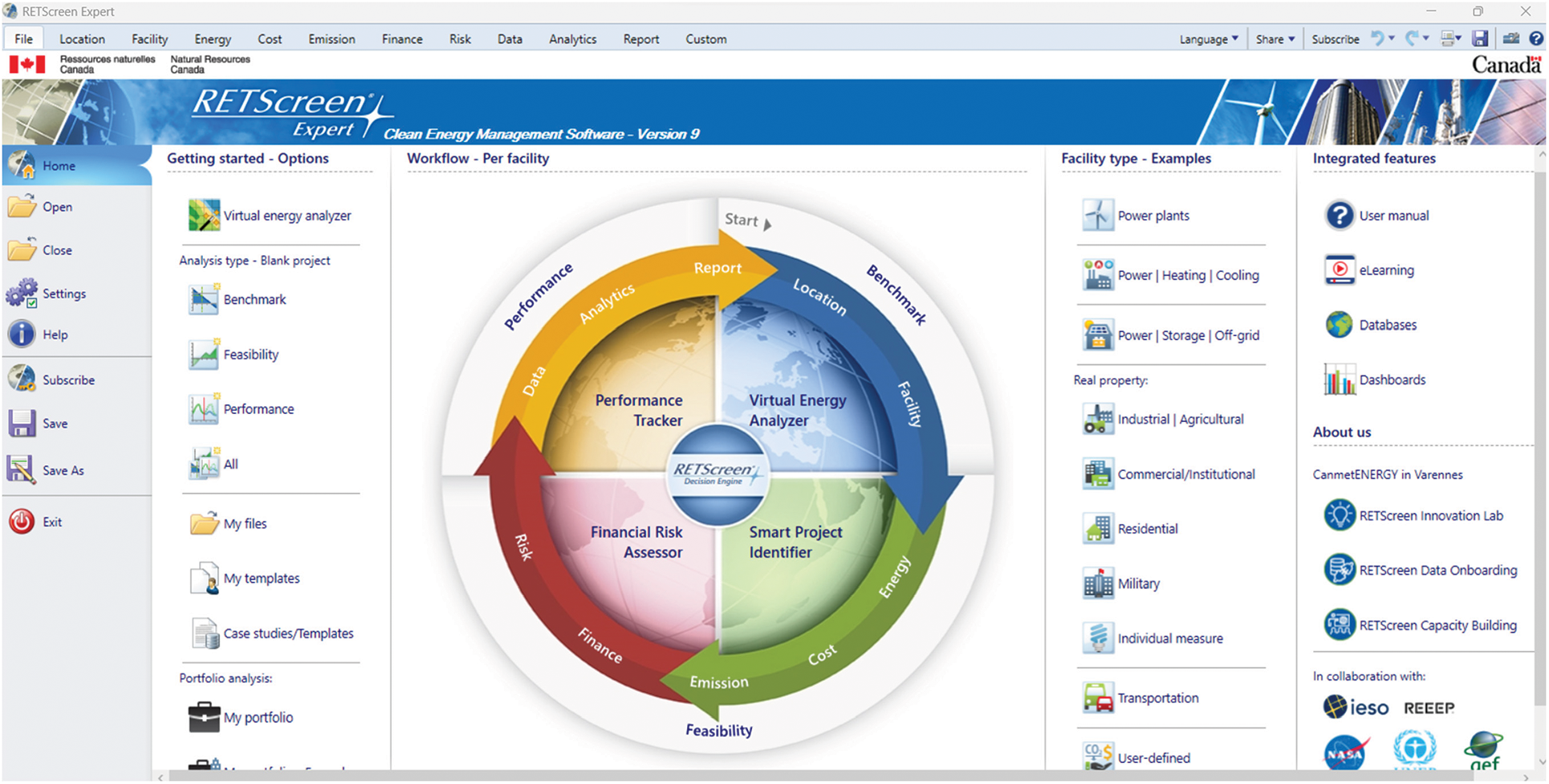The width and height of the screenshot is (1549, 784).
Task: Open the undo history dropdown arrow
Action: 1392,39
